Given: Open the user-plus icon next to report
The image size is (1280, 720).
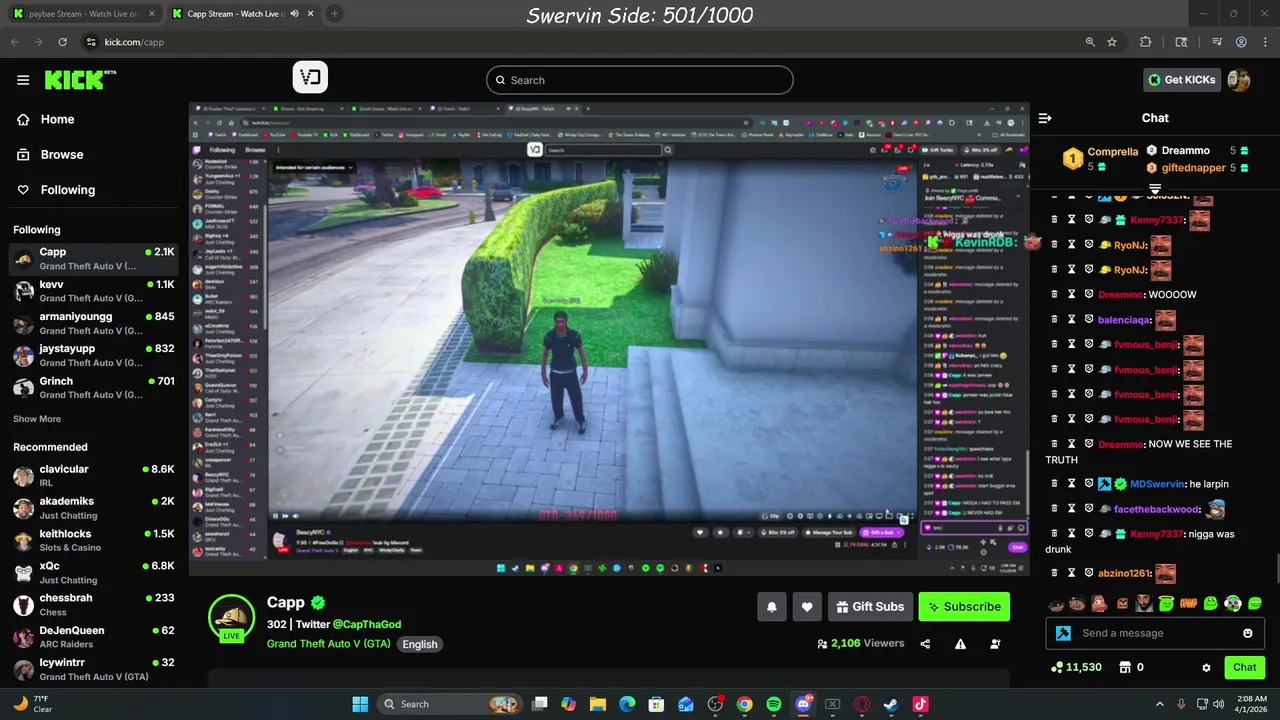Looking at the screenshot, I should click(995, 644).
